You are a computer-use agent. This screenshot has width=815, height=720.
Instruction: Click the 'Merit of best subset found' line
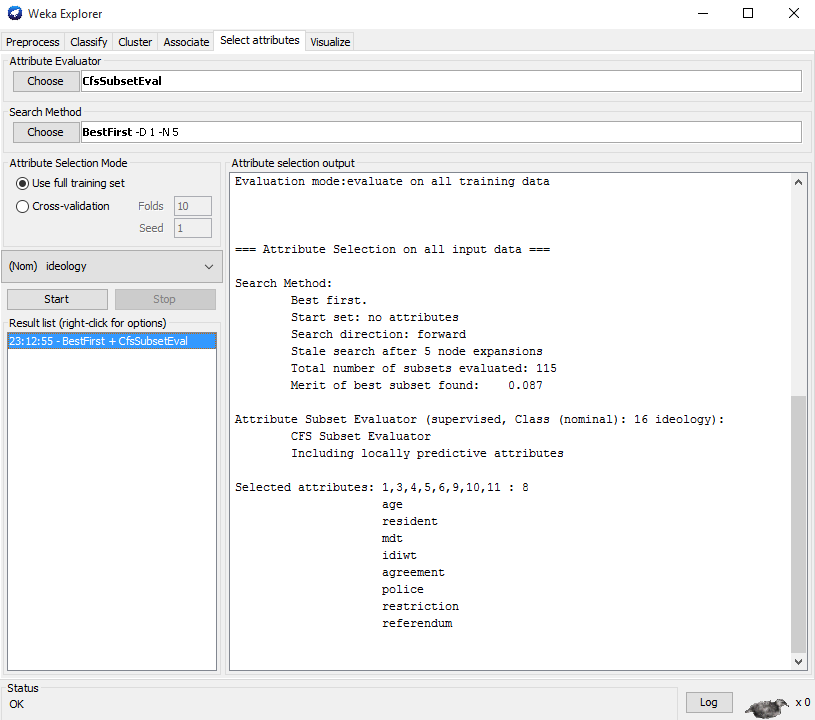pyautogui.click(x=416, y=386)
